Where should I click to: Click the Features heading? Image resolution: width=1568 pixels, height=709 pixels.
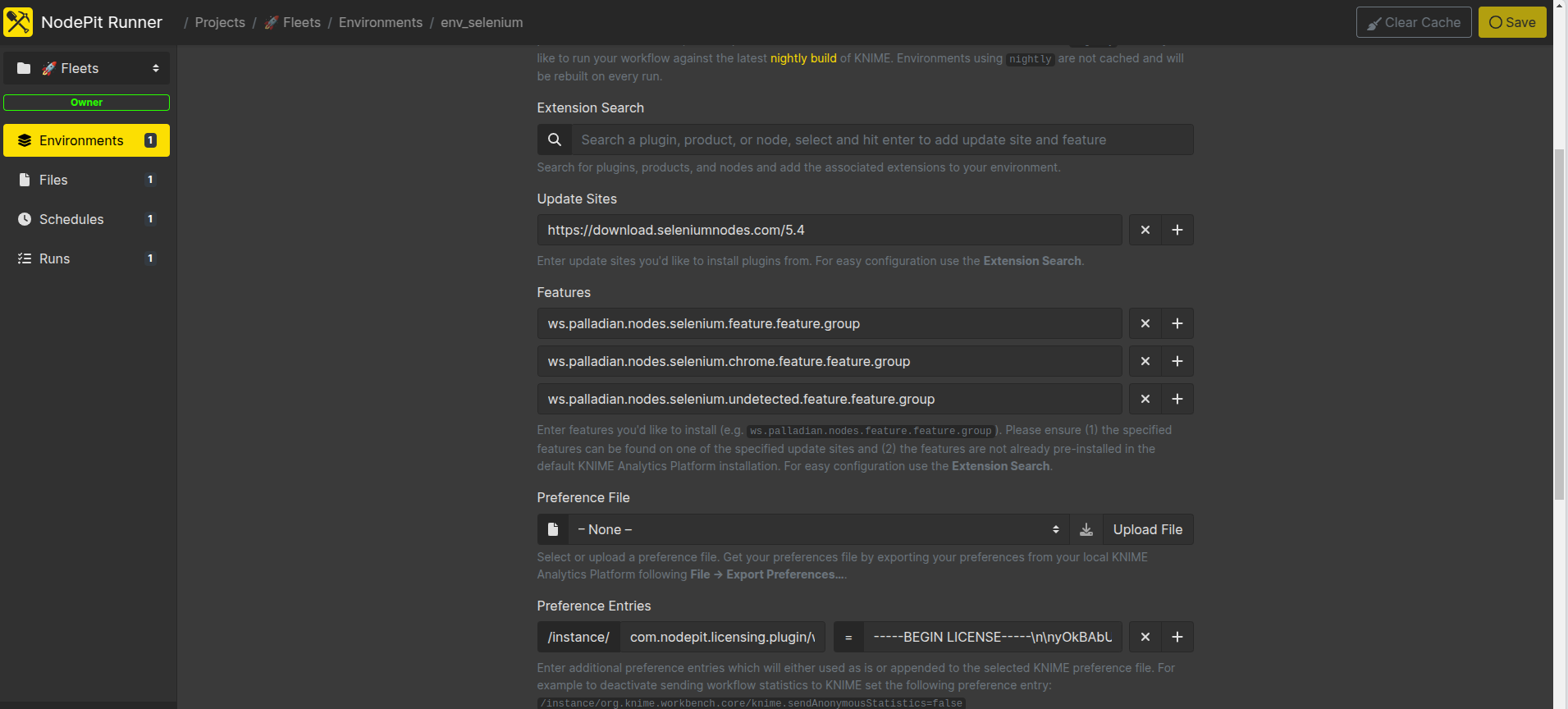(564, 292)
